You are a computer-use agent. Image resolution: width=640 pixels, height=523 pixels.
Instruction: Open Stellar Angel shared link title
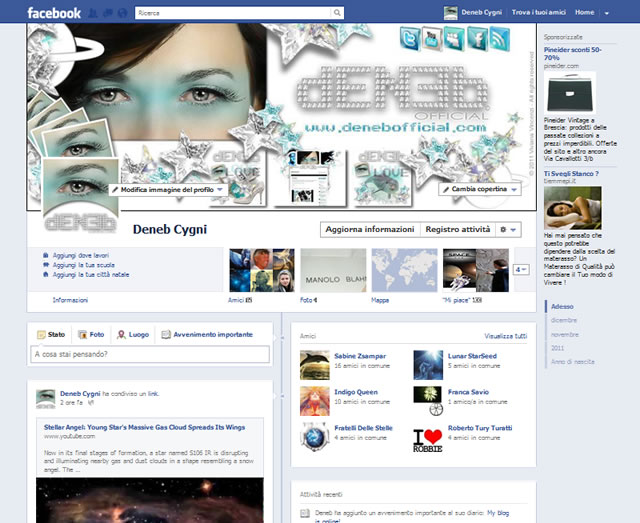144,427
